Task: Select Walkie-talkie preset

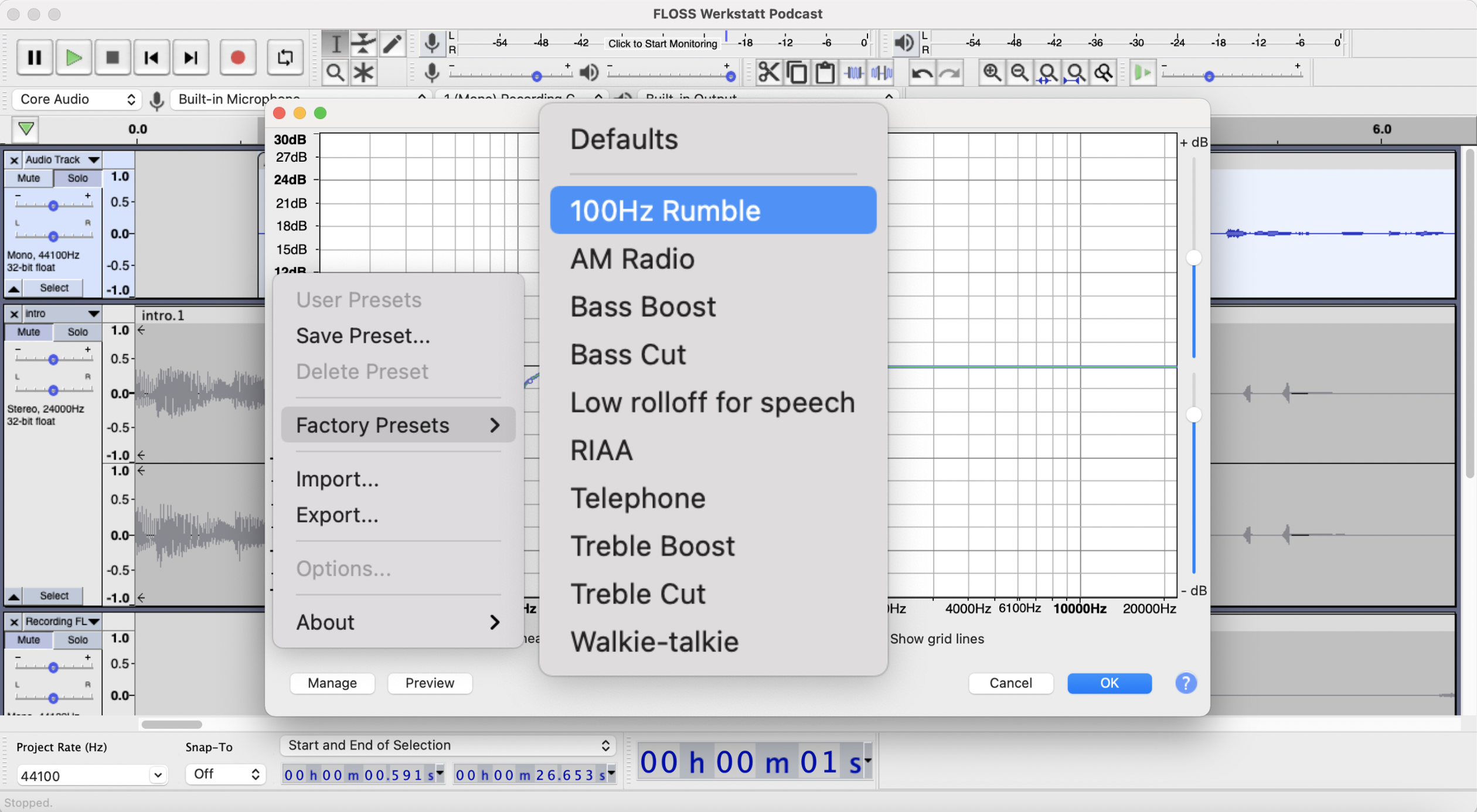Action: pos(653,641)
